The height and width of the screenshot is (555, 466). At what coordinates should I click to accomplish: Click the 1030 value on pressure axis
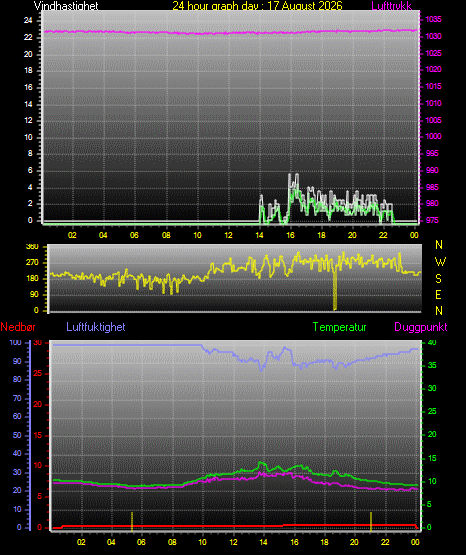[x=433, y=36]
